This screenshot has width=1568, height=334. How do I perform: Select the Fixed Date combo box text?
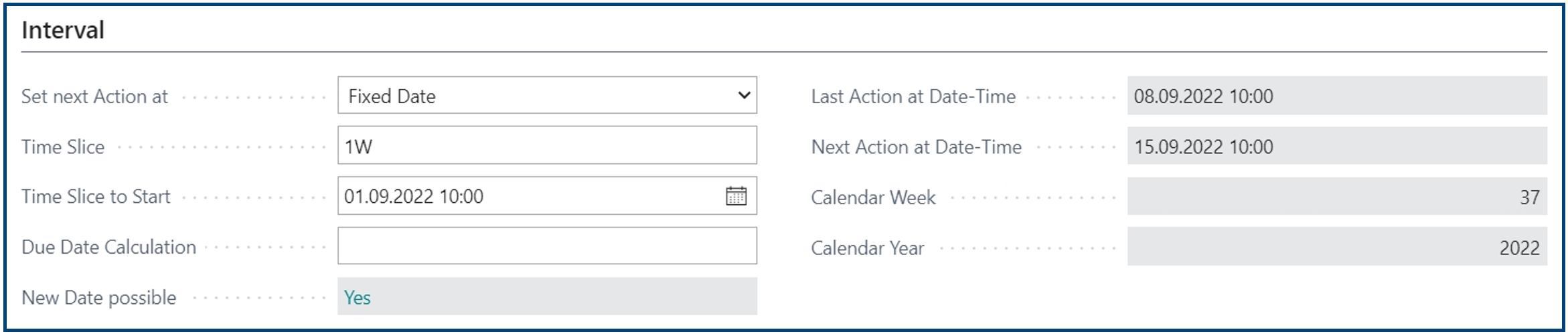[392, 96]
